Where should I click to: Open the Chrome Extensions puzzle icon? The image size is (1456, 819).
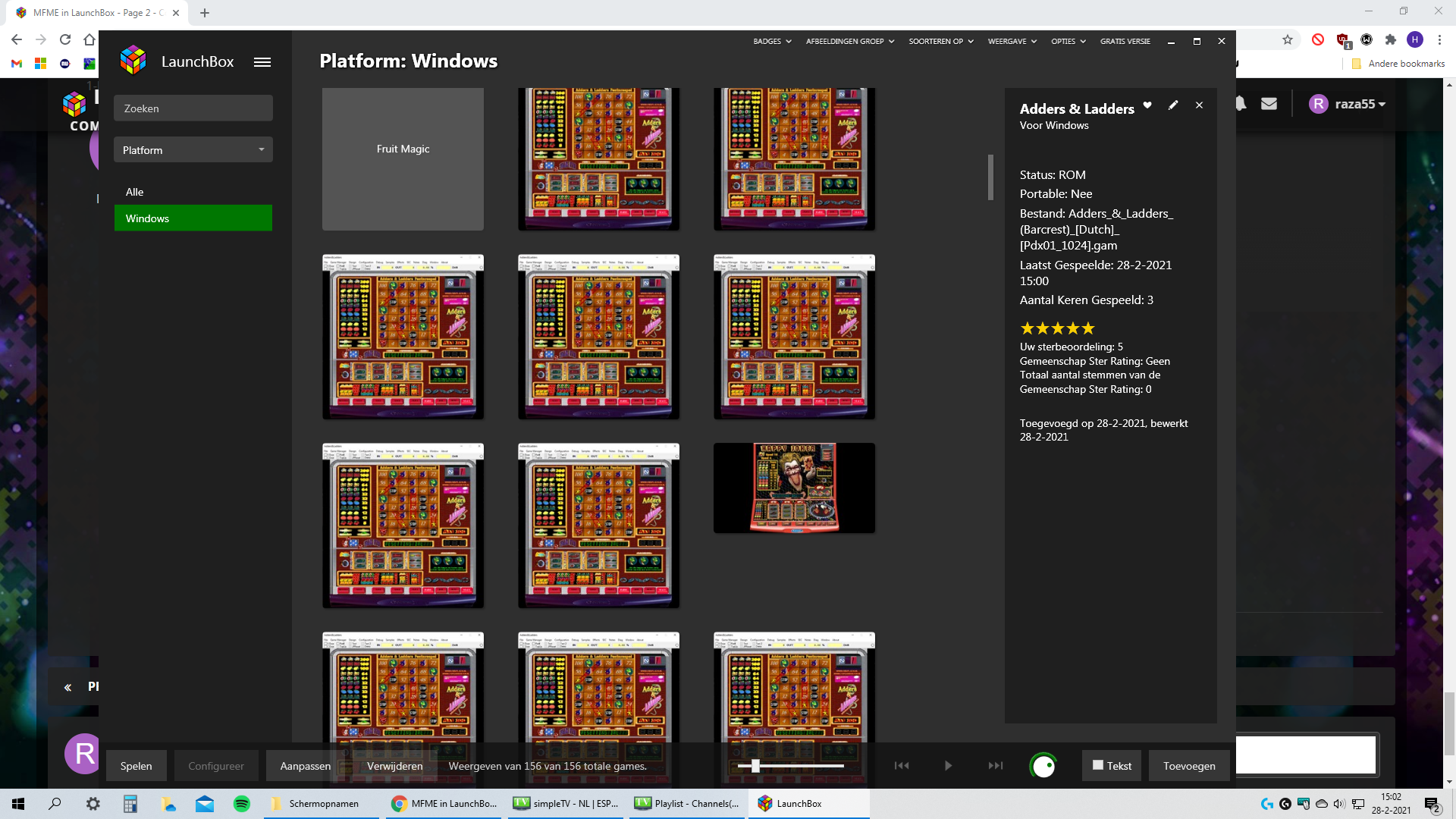click(x=1390, y=39)
